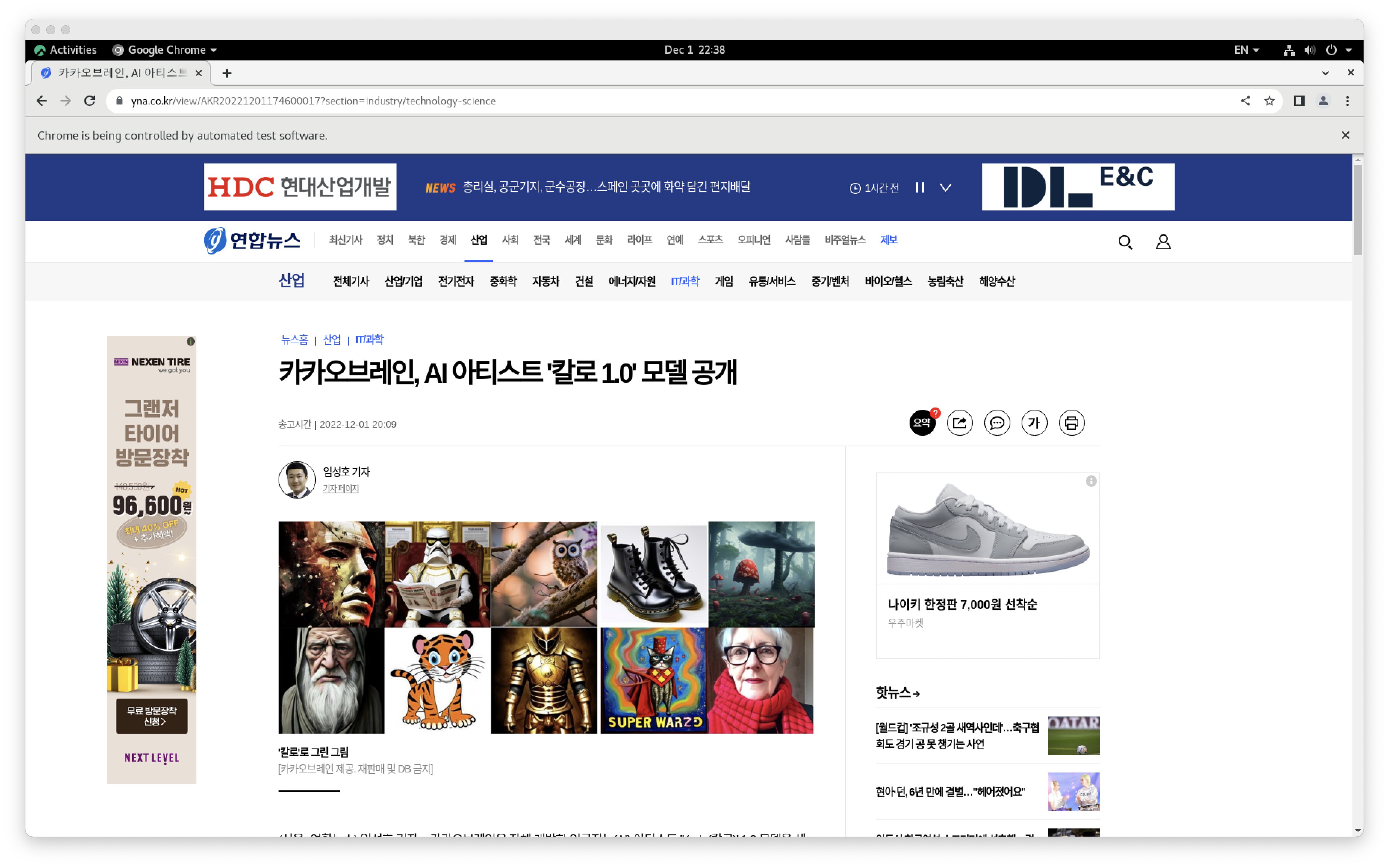This screenshot has height=868, width=1389.
Task: Print the article via printer icon
Action: [1071, 423]
